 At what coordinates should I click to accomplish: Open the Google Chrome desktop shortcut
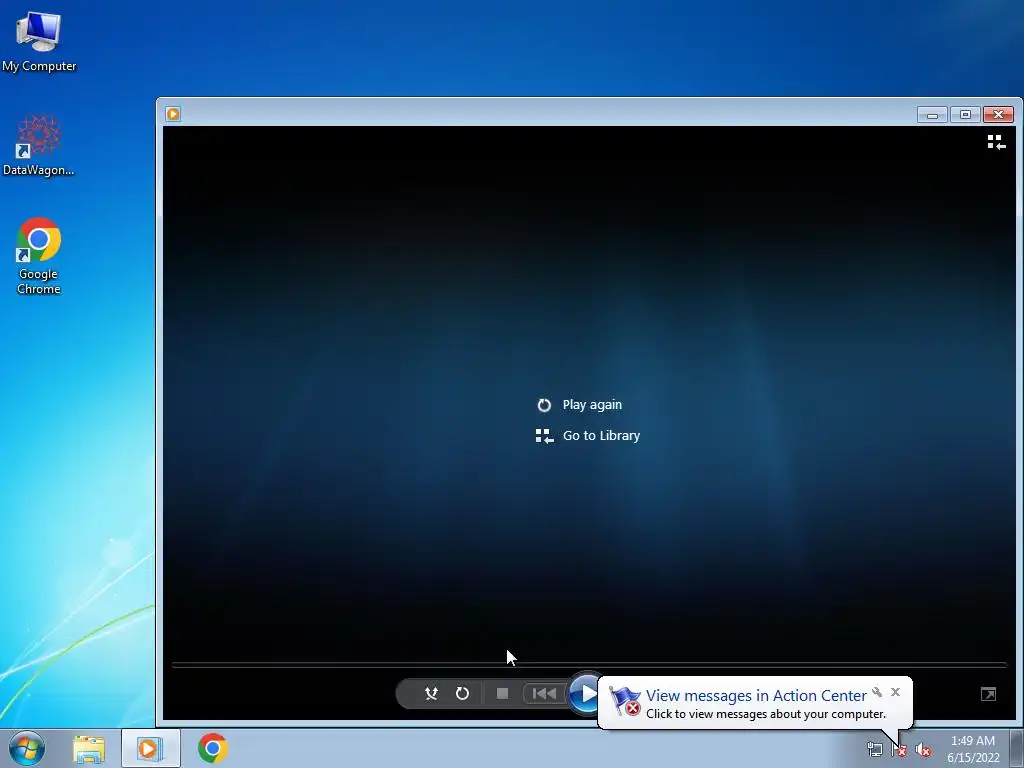[x=39, y=256]
